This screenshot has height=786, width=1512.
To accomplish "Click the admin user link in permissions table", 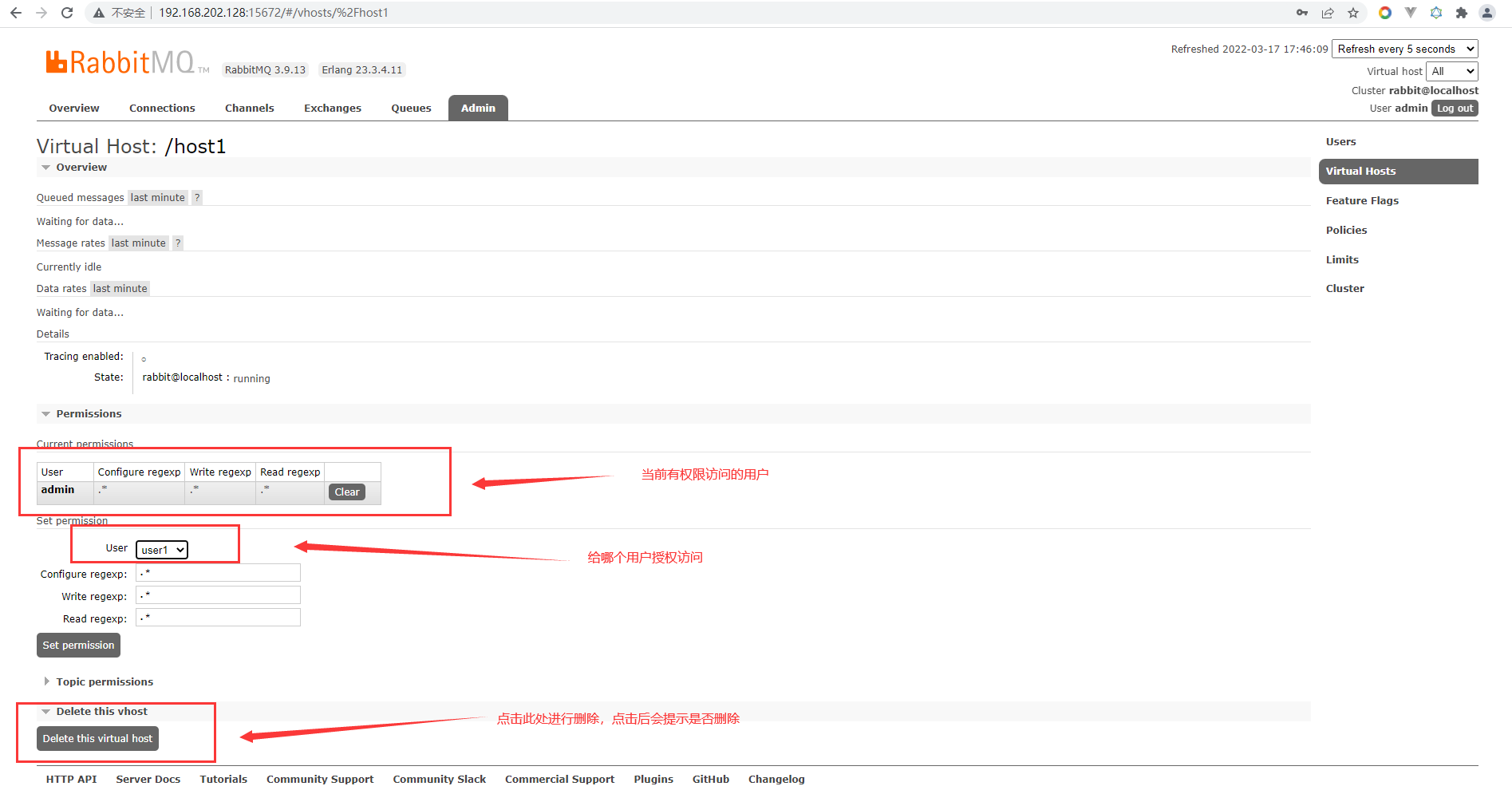I will (57, 490).
